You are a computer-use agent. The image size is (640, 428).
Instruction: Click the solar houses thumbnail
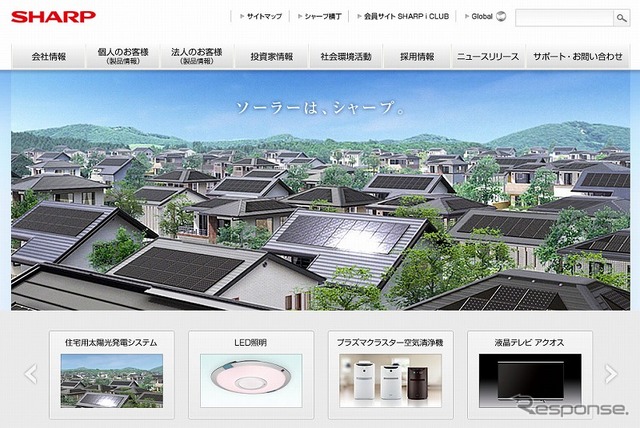click(112, 381)
